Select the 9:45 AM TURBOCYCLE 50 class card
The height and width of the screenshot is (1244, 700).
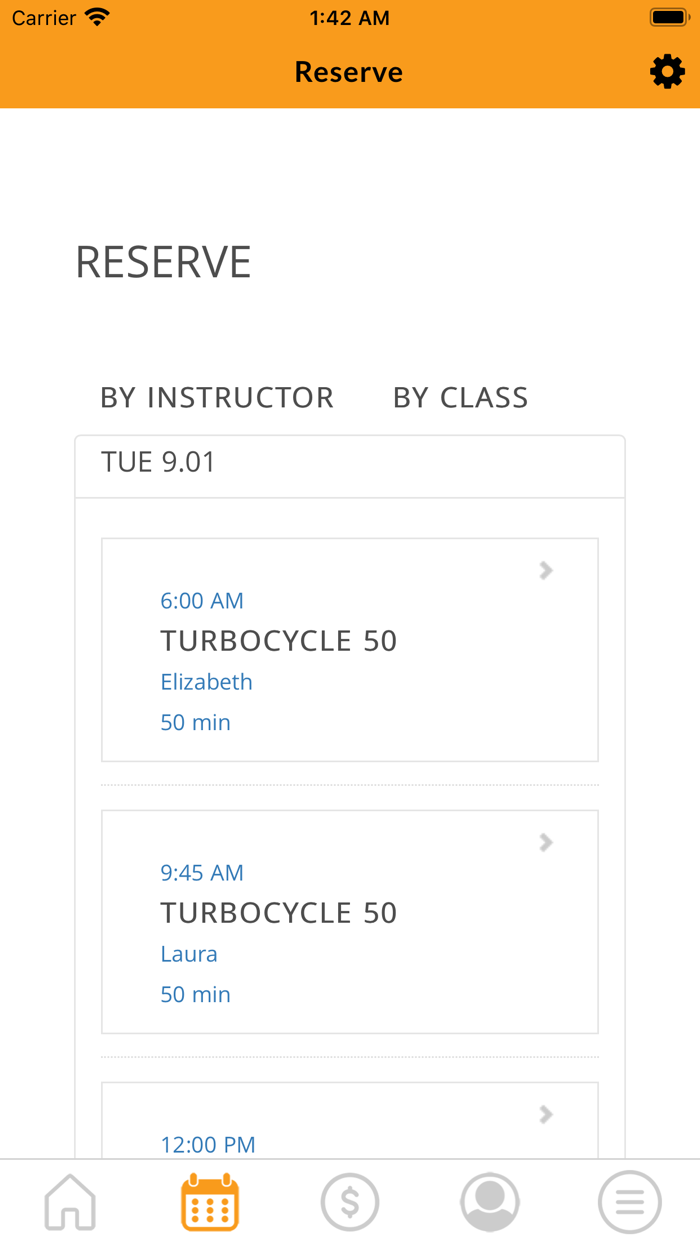click(350, 920)
